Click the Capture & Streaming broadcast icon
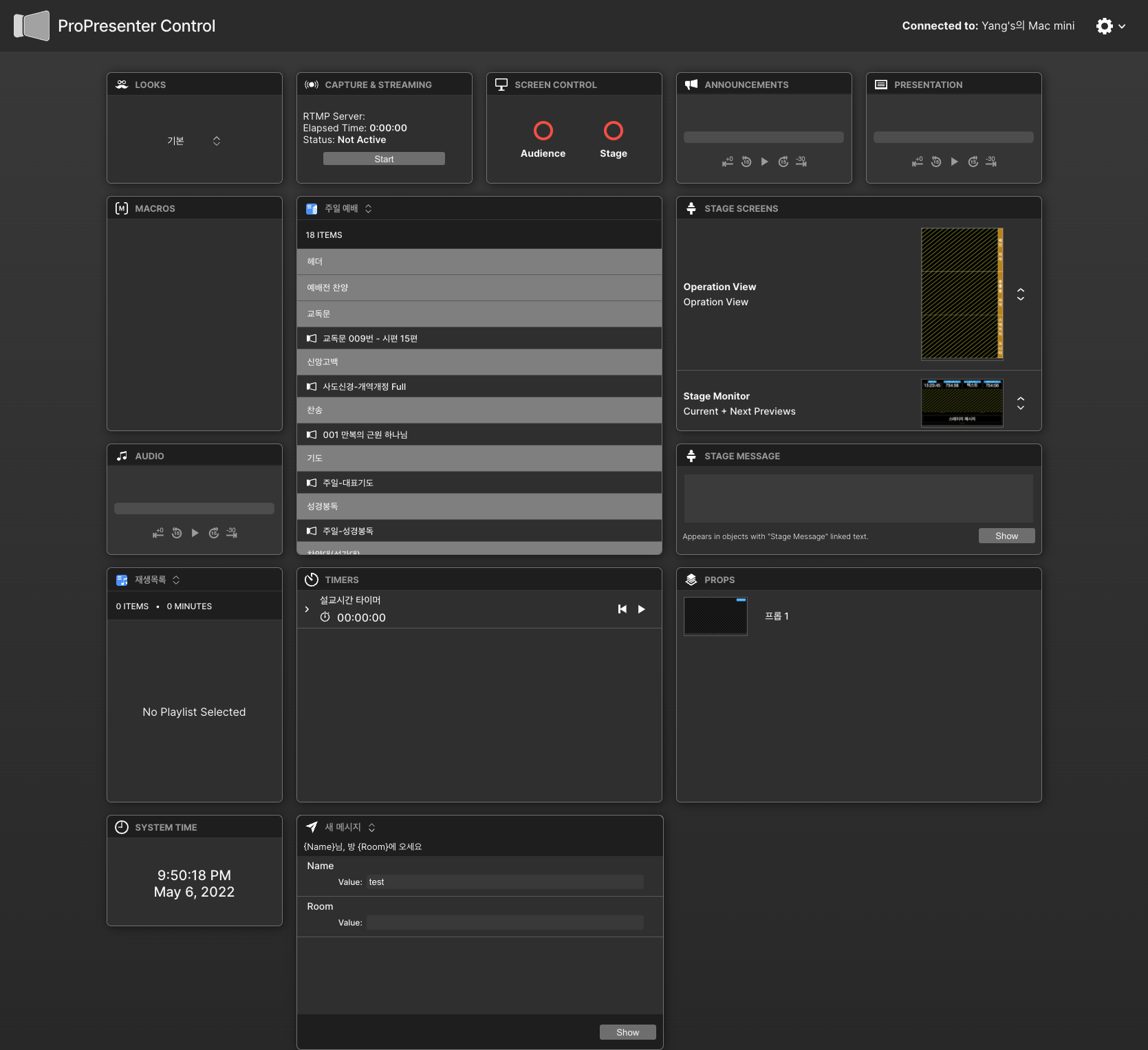1148x1050 pixels. (312, 85)
